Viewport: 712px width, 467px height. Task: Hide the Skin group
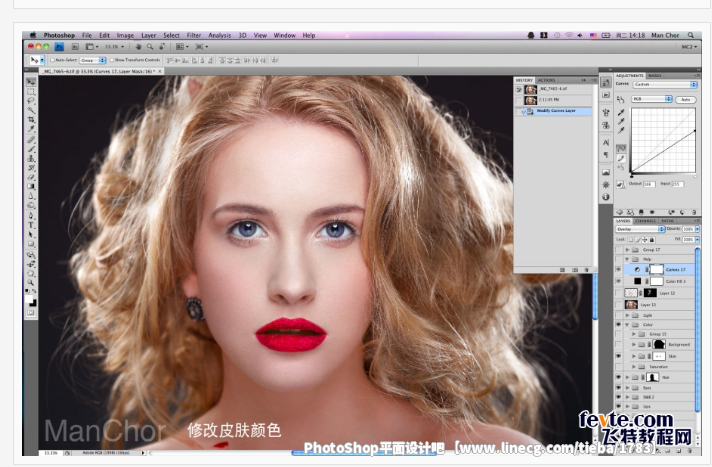point(618,356)
